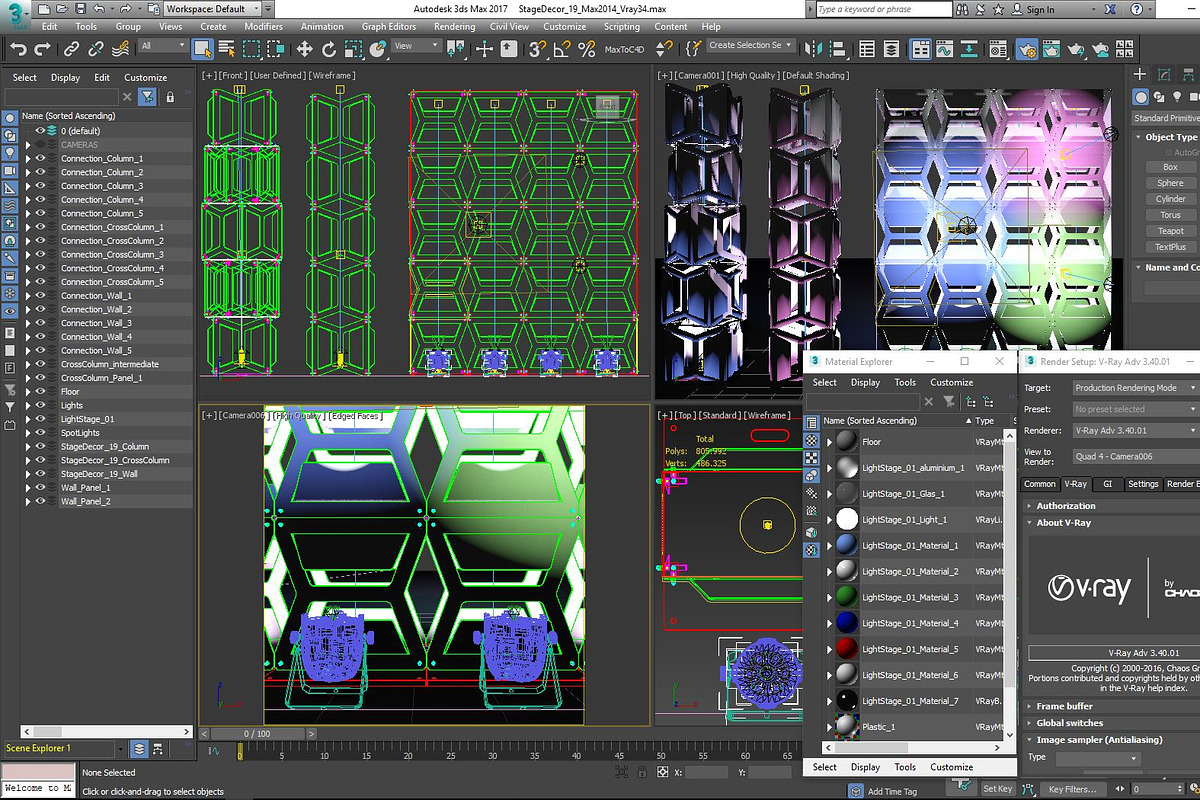The width and height of the screenshot is (1200, 800).
Task: Switch to GI tab in Render Setup
Action: 1107,484
